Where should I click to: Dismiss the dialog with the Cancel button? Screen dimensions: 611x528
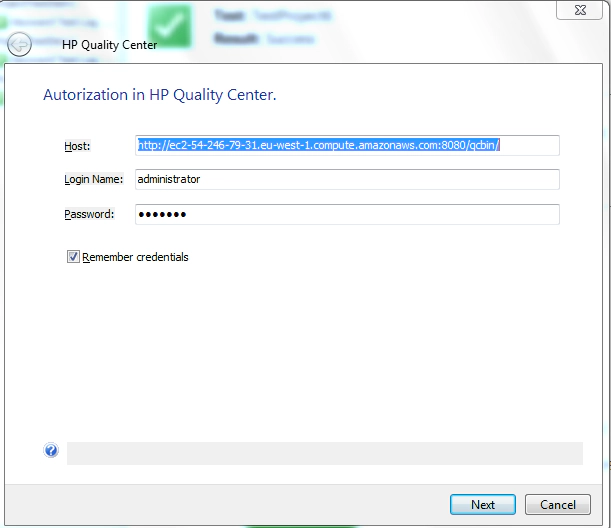pyautogui.click(x=558, y=505)
